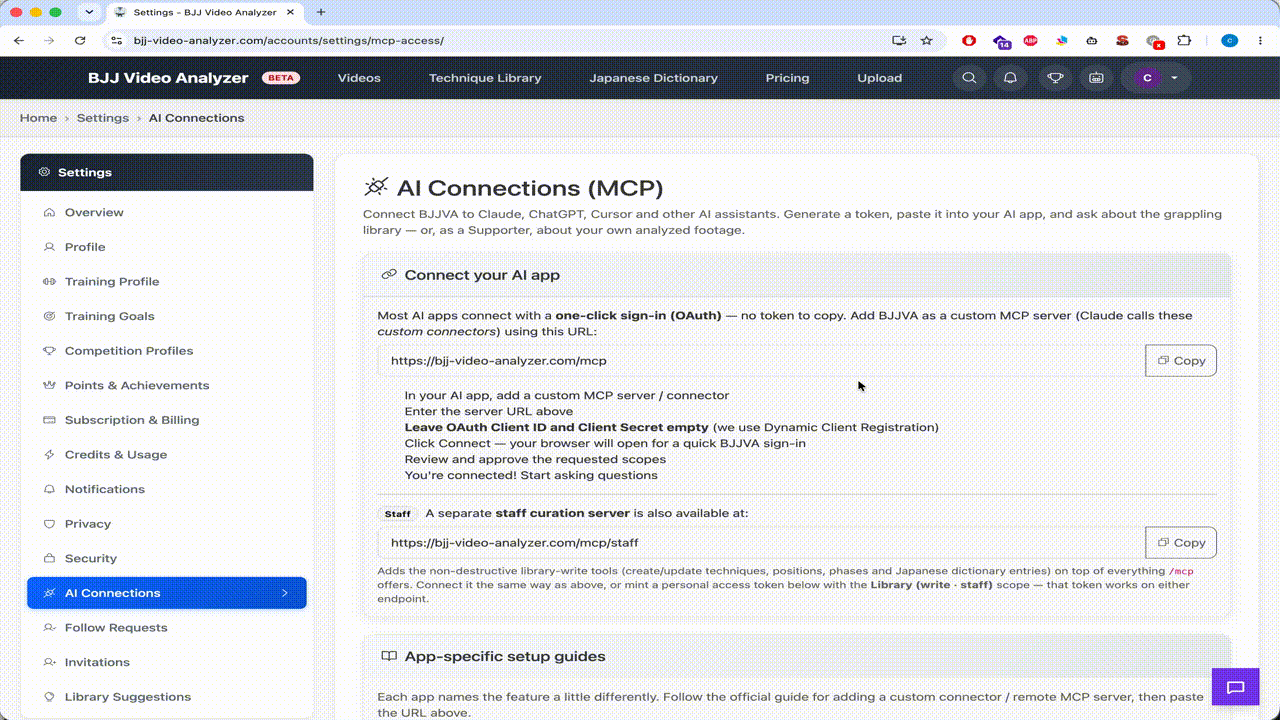Click the trophy achievements icon
This screenshot has width=1280, height=720.
(1054, 78)
